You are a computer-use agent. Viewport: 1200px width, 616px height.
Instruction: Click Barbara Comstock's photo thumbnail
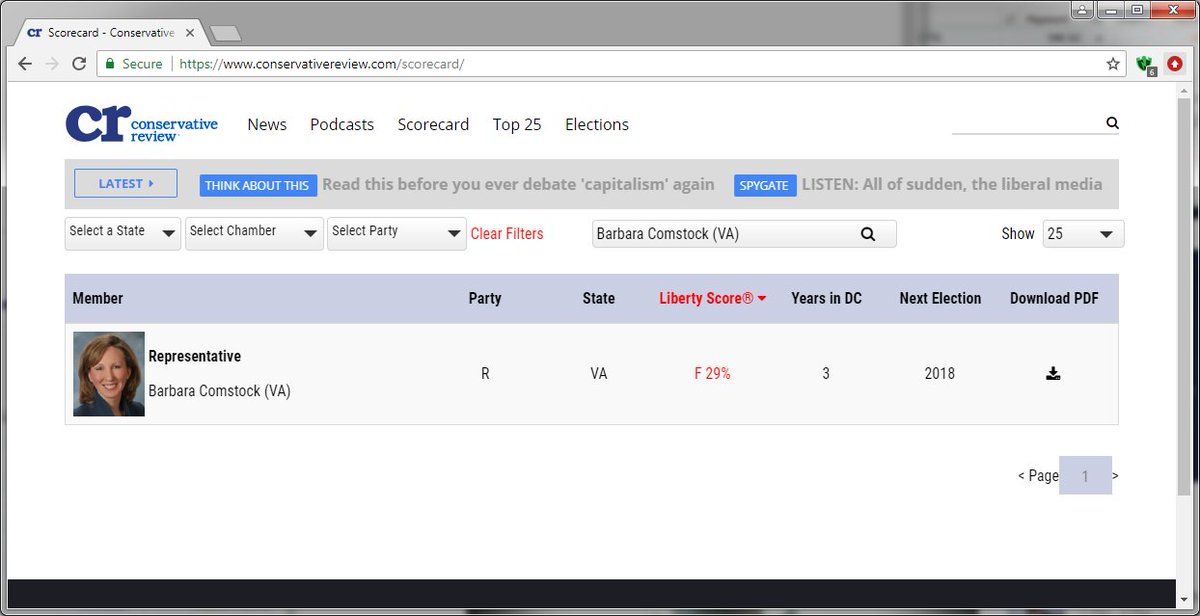point(109,374)
